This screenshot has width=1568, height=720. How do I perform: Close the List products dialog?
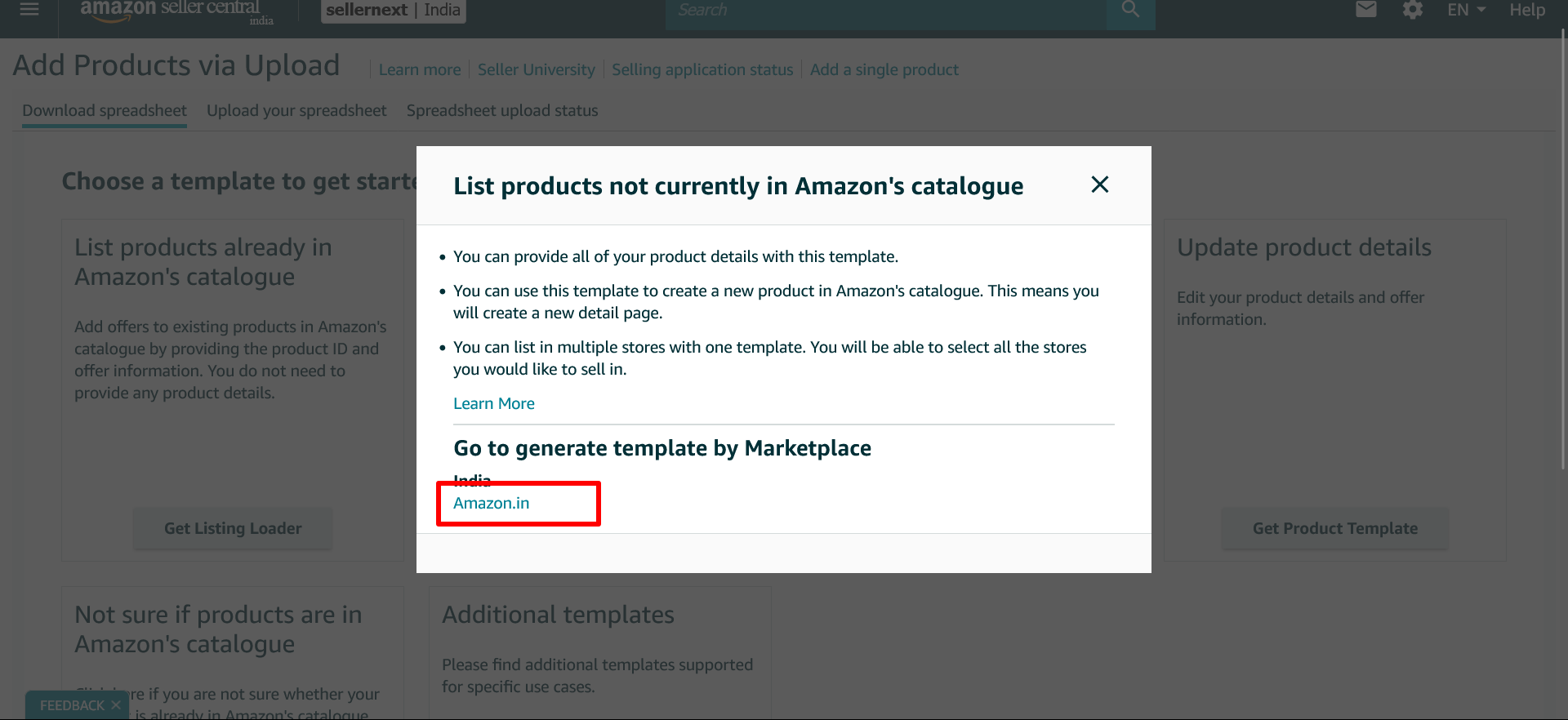[1100, 184]
